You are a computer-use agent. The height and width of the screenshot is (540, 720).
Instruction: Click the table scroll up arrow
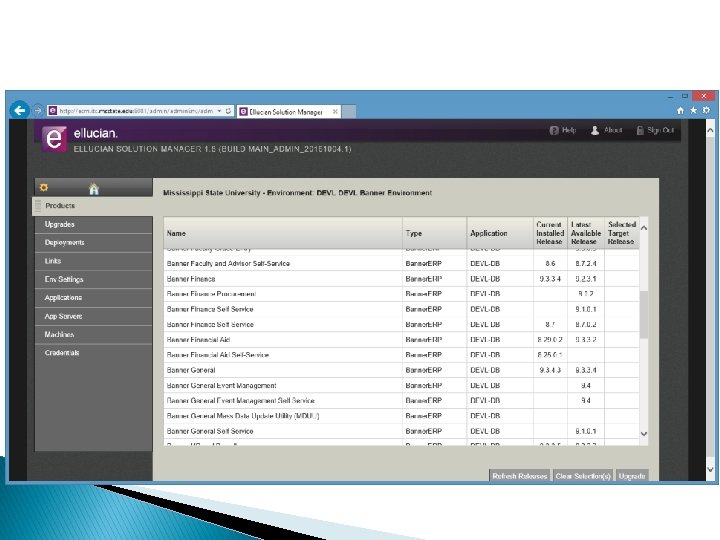pyautogui.click(x=644, y=228)
